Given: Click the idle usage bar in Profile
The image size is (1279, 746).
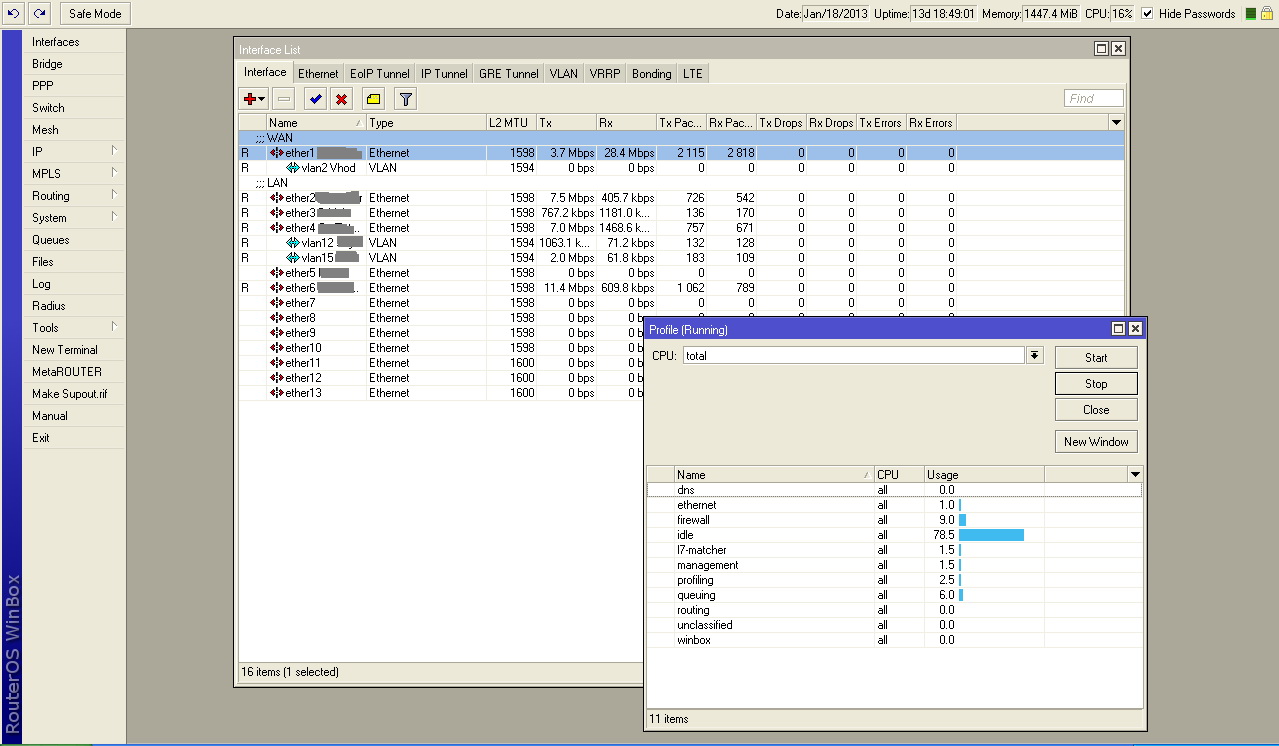Looking at the screenshot, I should click(991, 535).
